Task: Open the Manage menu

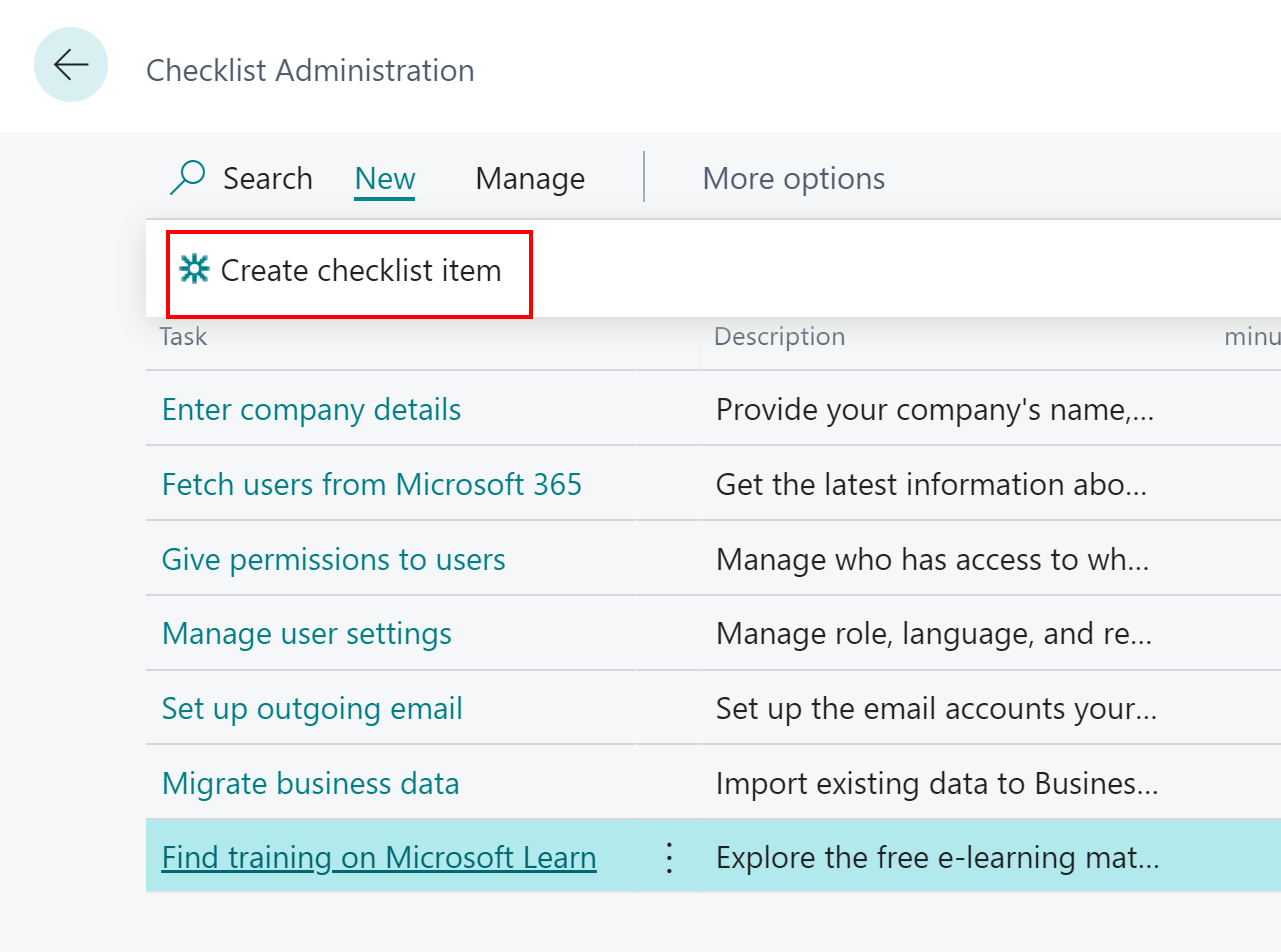Action: point(530,177)
